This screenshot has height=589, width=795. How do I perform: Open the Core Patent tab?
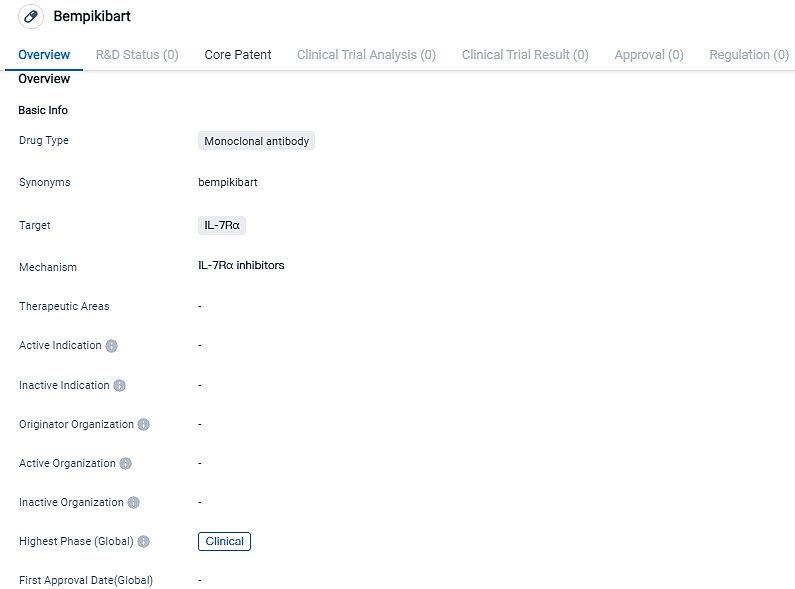tap(238, 55)
